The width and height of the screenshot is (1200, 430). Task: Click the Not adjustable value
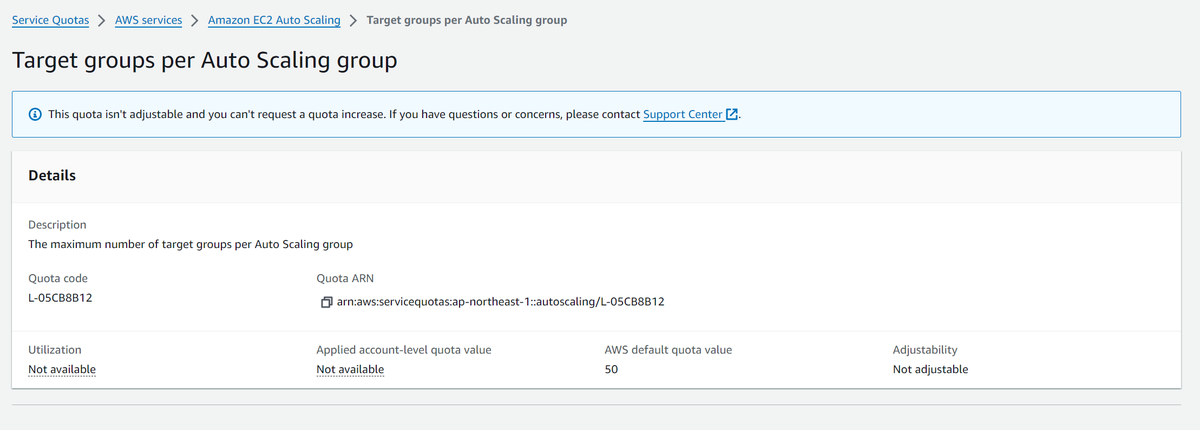coord(930,369)
